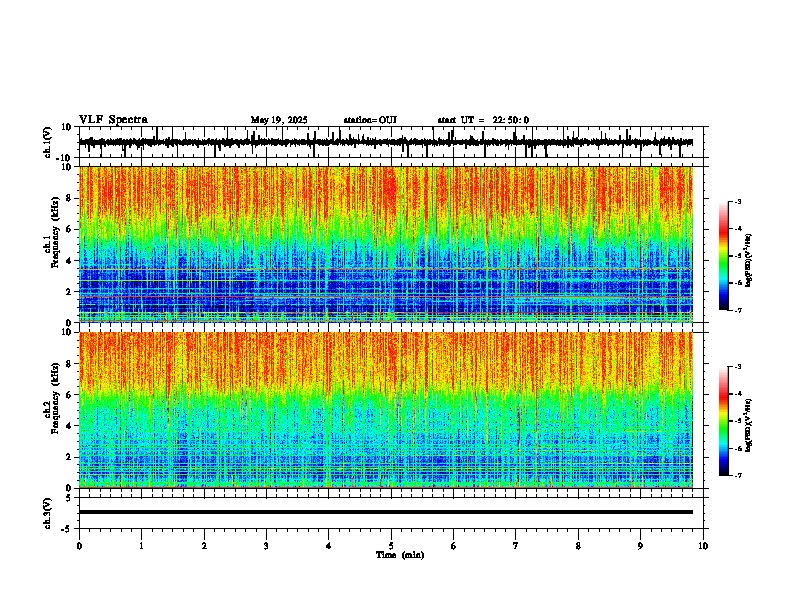Click the time axis tick label "9"

pos(640,546)
